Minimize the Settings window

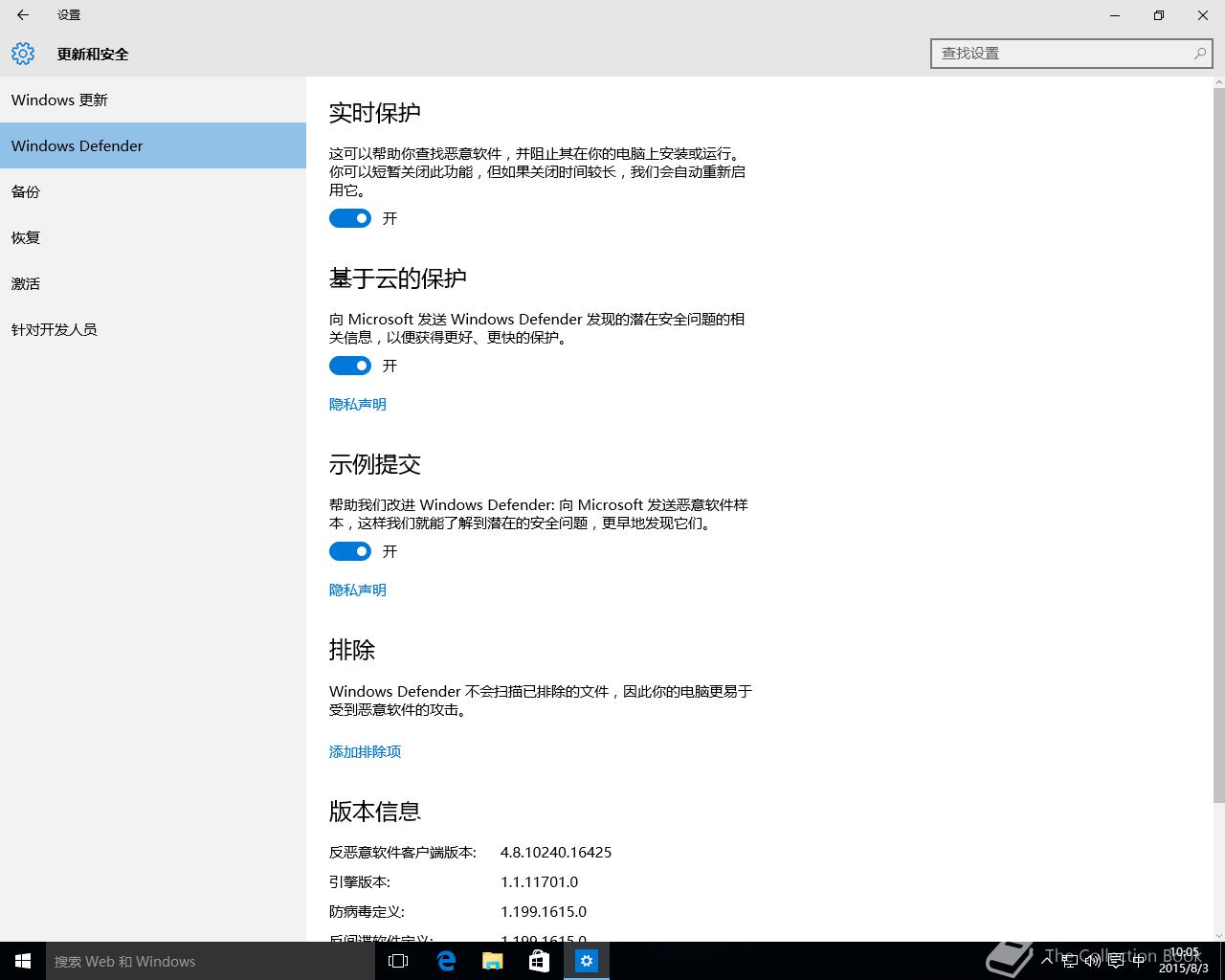1115,15
